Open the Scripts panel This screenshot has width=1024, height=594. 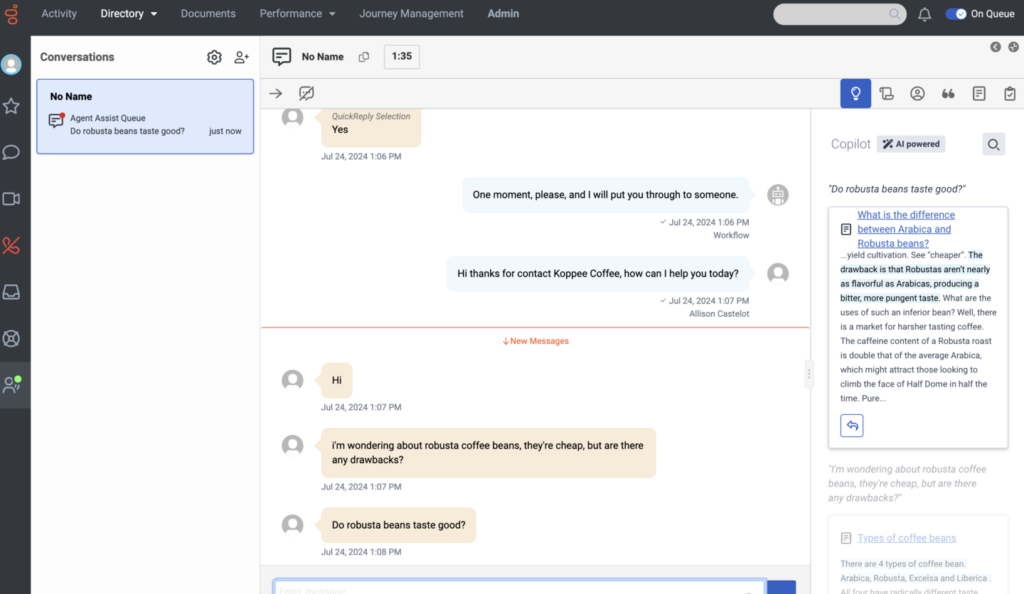[886, 93]
